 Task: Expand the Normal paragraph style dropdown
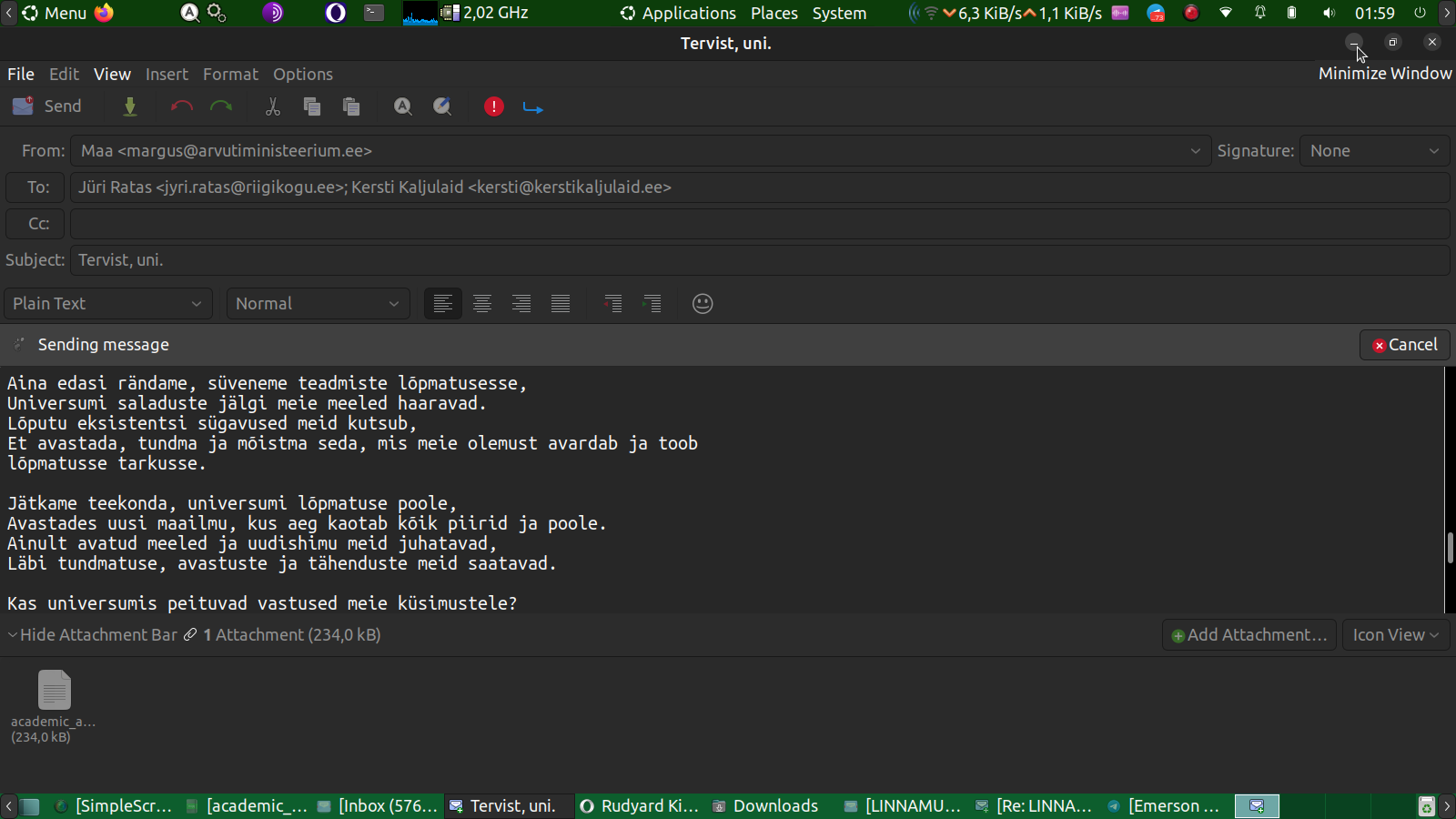click(x=318, y=304)
